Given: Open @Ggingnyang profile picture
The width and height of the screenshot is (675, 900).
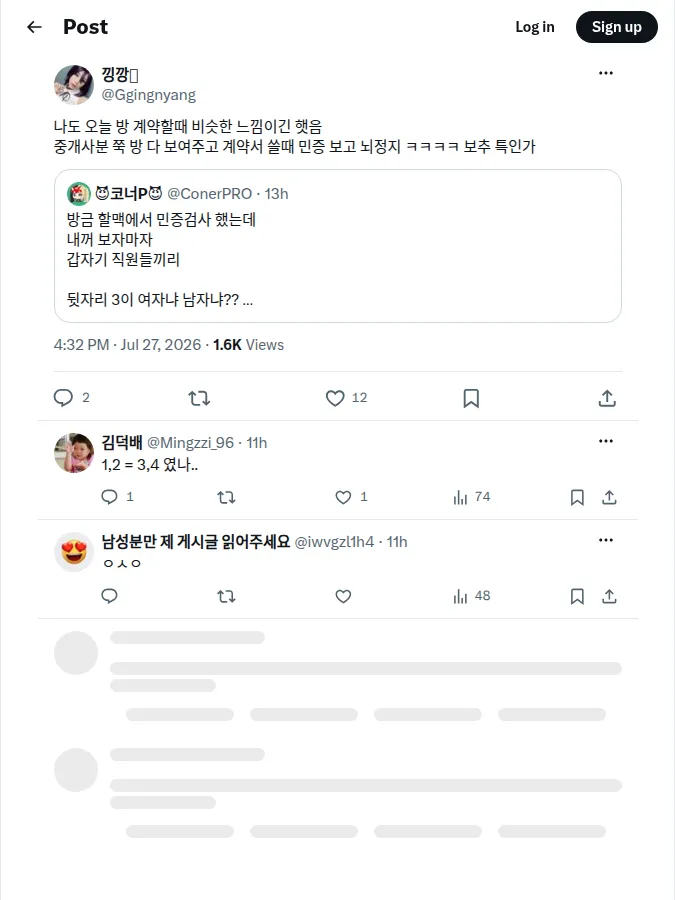Looking at the screenshot, I should [x=73, y=84].
